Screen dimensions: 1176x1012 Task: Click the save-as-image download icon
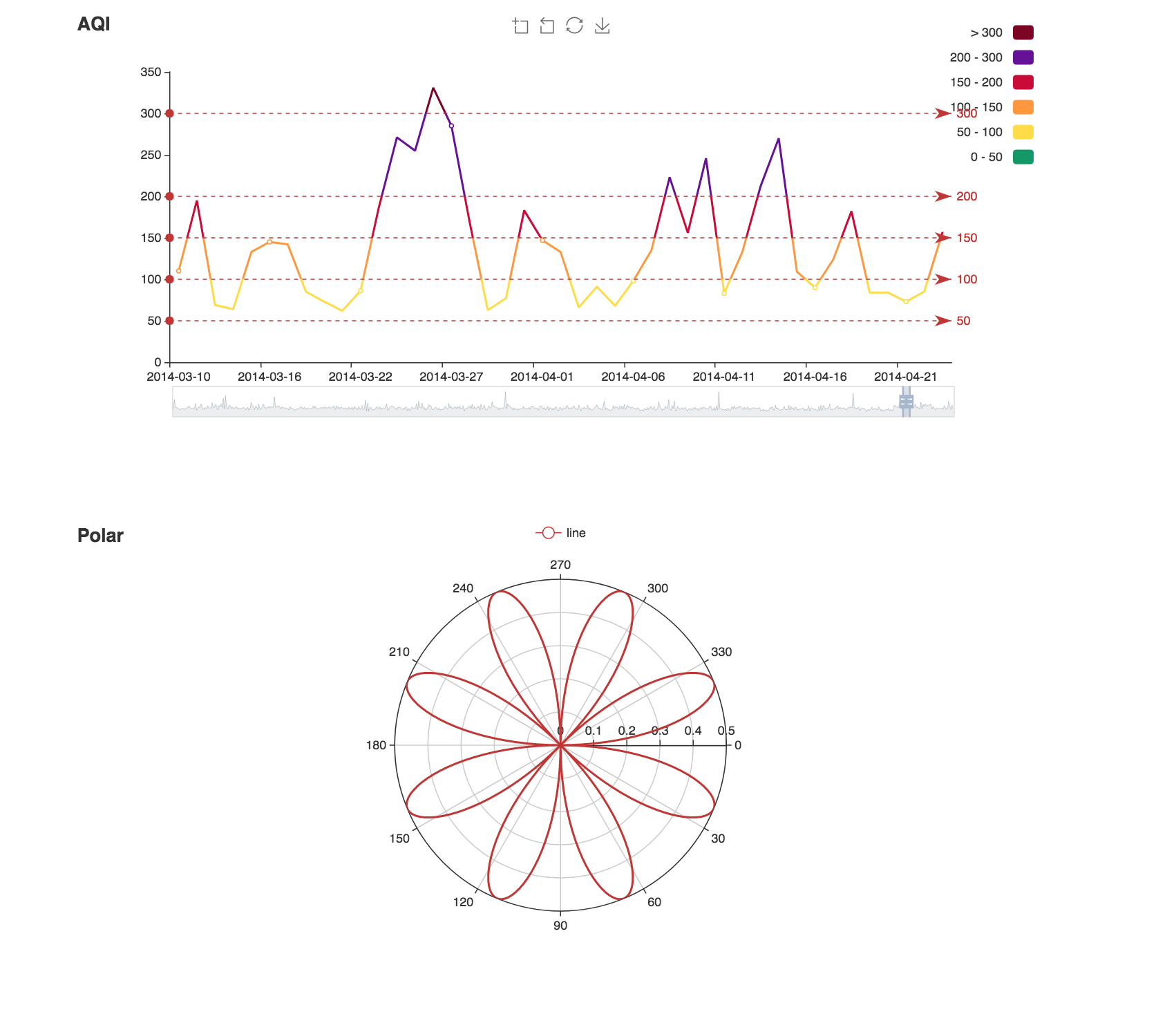pyautogui.click(x=602, y=26)
